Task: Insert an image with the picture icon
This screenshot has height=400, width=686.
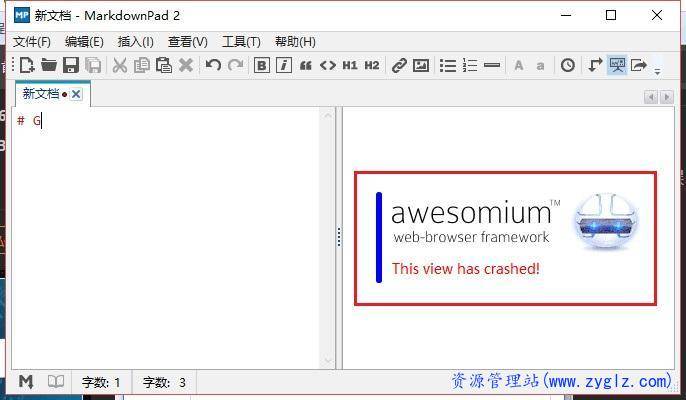Action: coord(421,66)
